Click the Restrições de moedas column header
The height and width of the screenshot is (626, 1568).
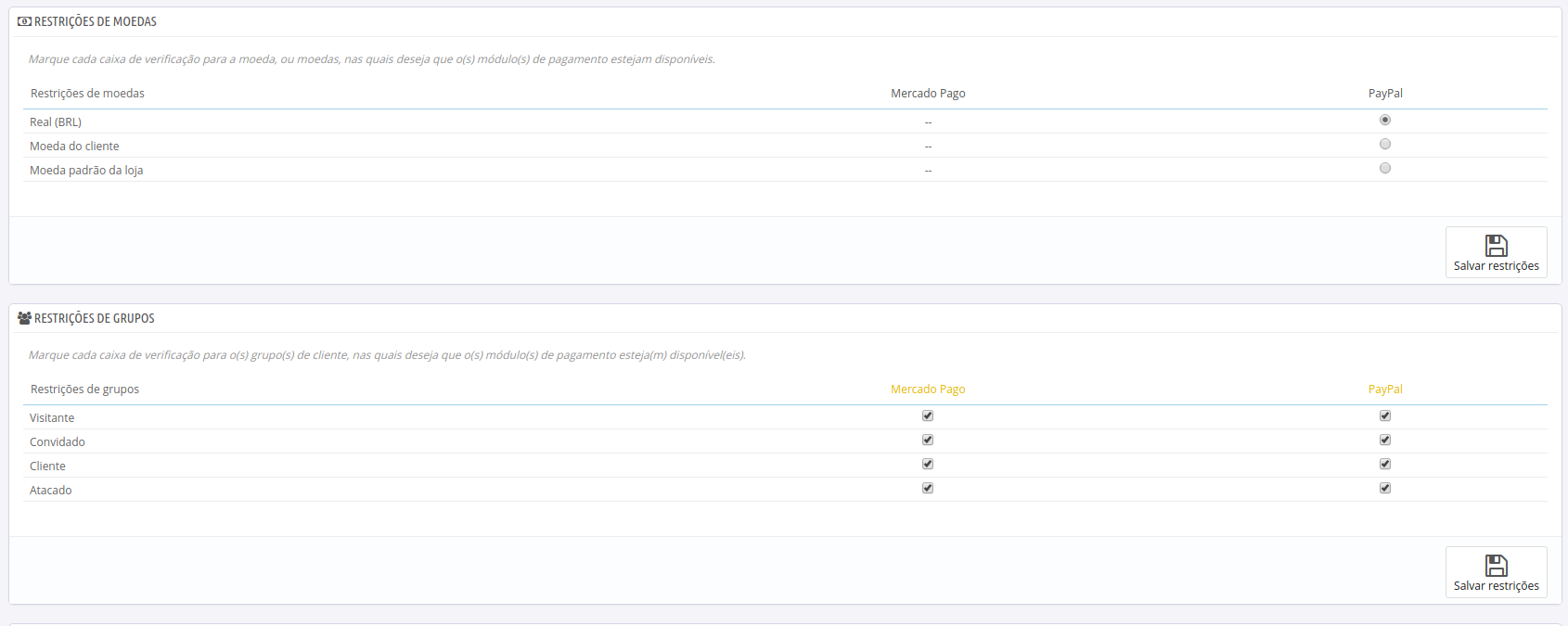pyautogui.click(x=87, y=94)
